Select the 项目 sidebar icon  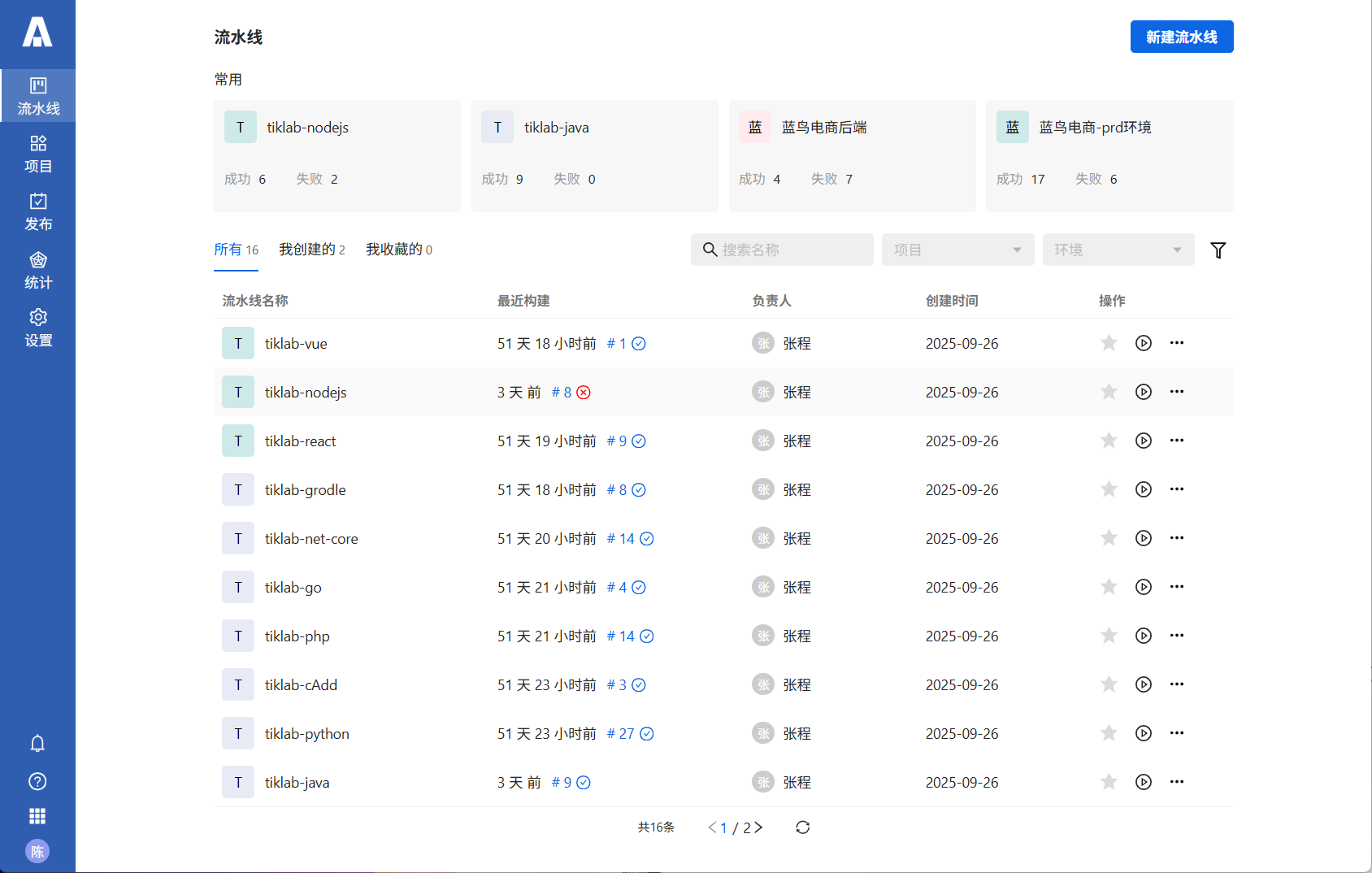point(37,154)
